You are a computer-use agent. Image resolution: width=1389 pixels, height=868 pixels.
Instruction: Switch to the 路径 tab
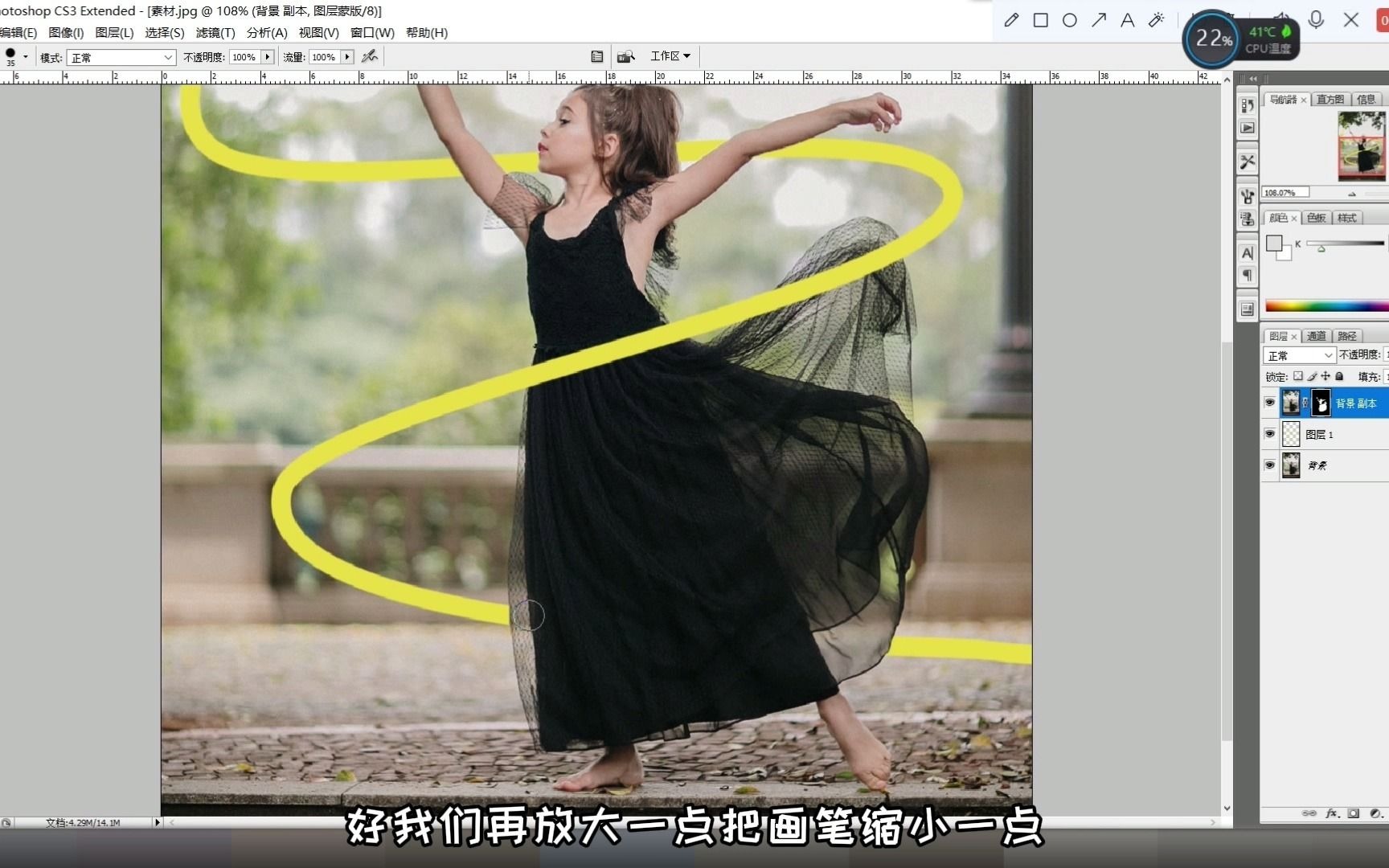(1347, 336)
